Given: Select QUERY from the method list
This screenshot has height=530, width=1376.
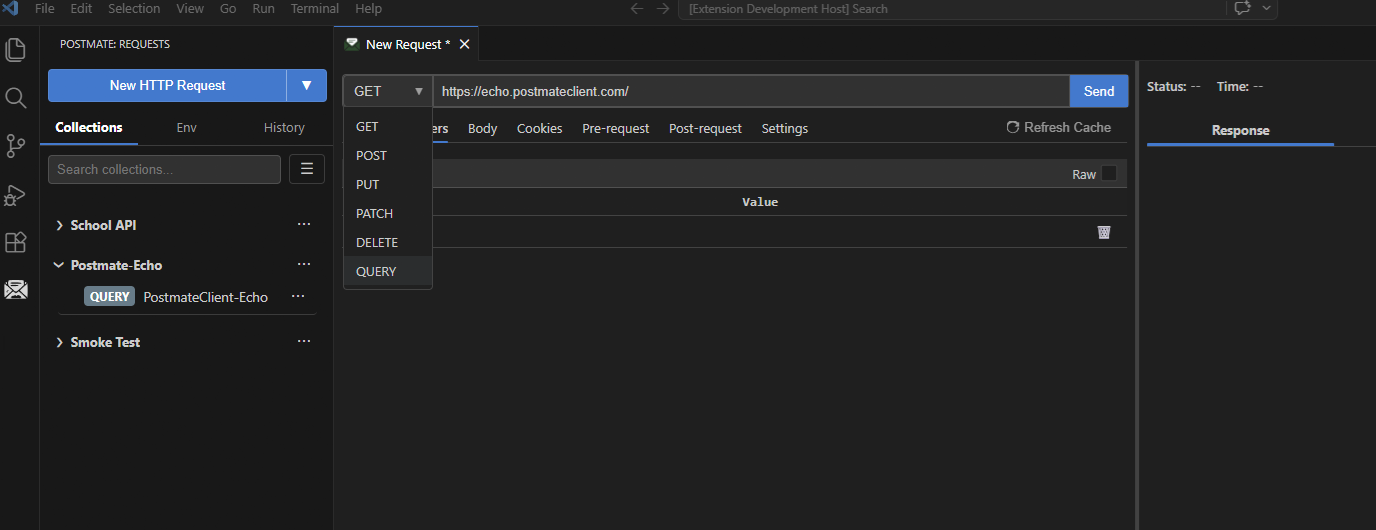Looking at the screenshot, I should pos(388,272).
